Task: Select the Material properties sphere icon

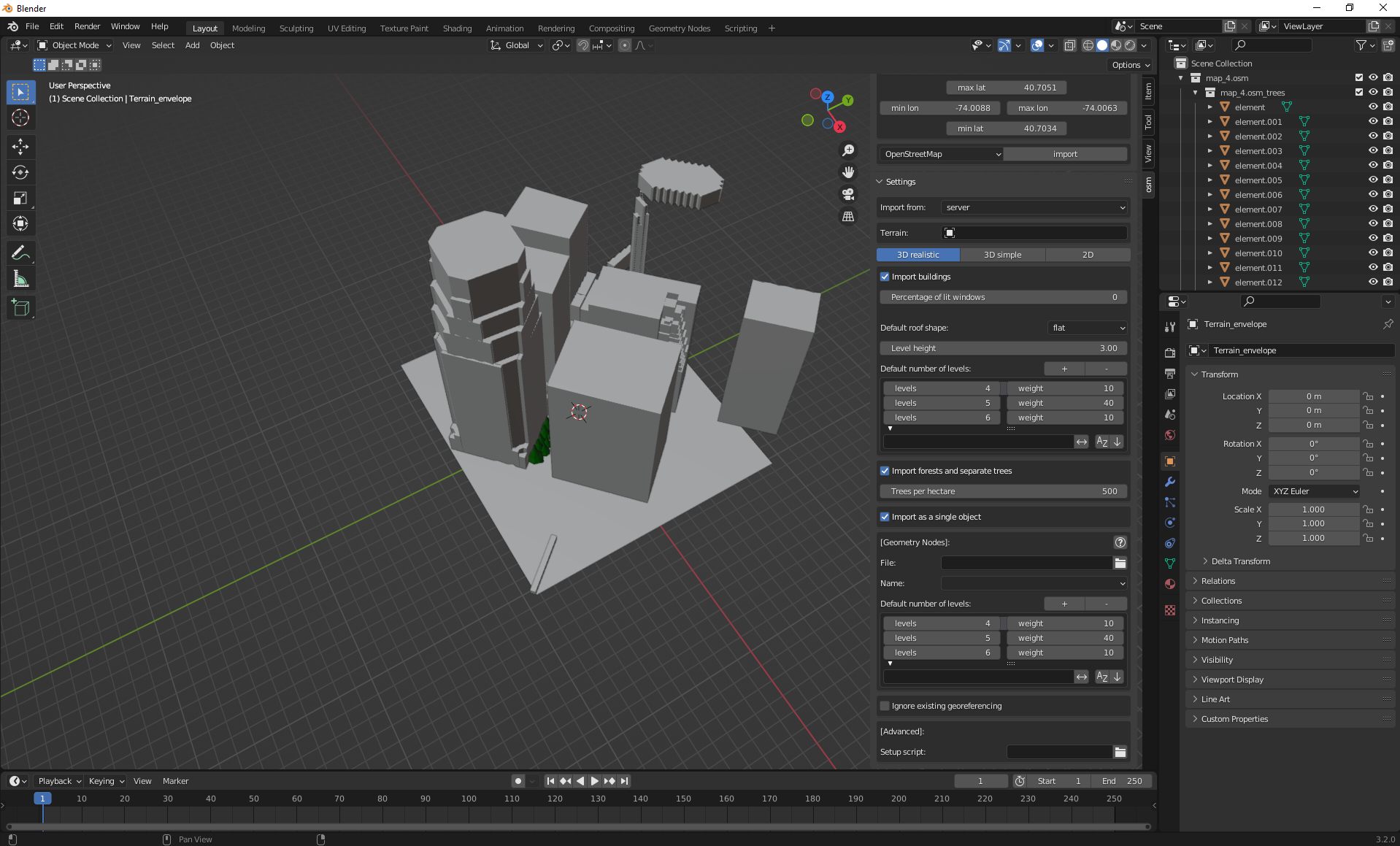Action: pos(1169,584)
